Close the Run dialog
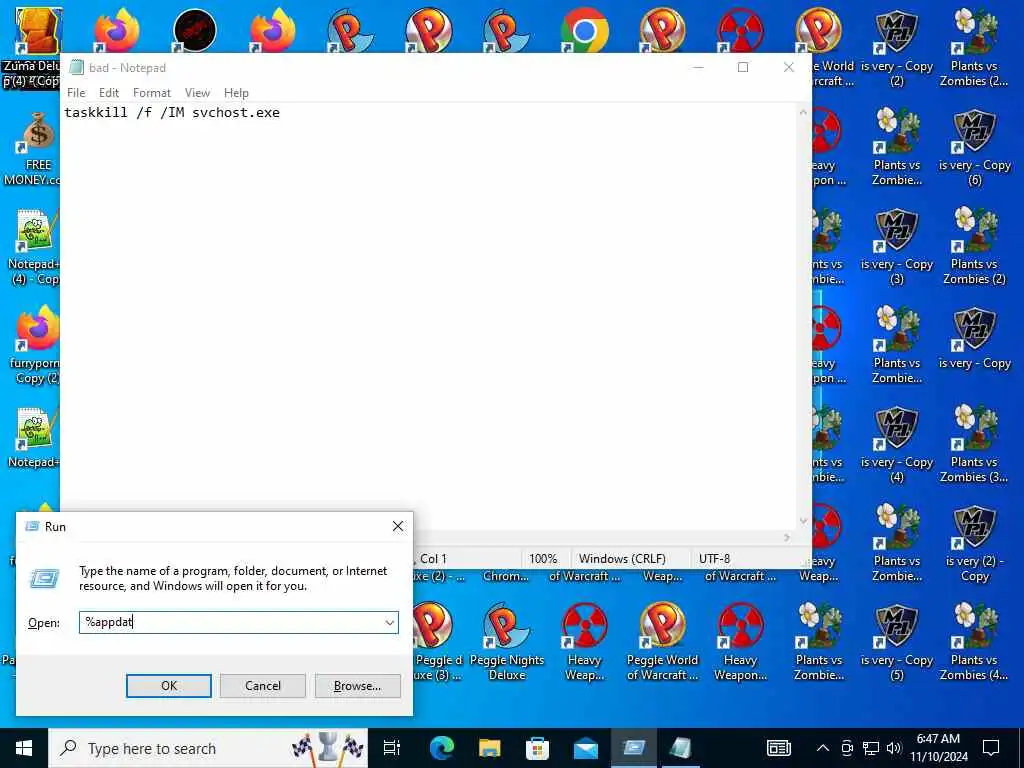The height and width of the screenshot is (768, 1024). coord(398,526)
